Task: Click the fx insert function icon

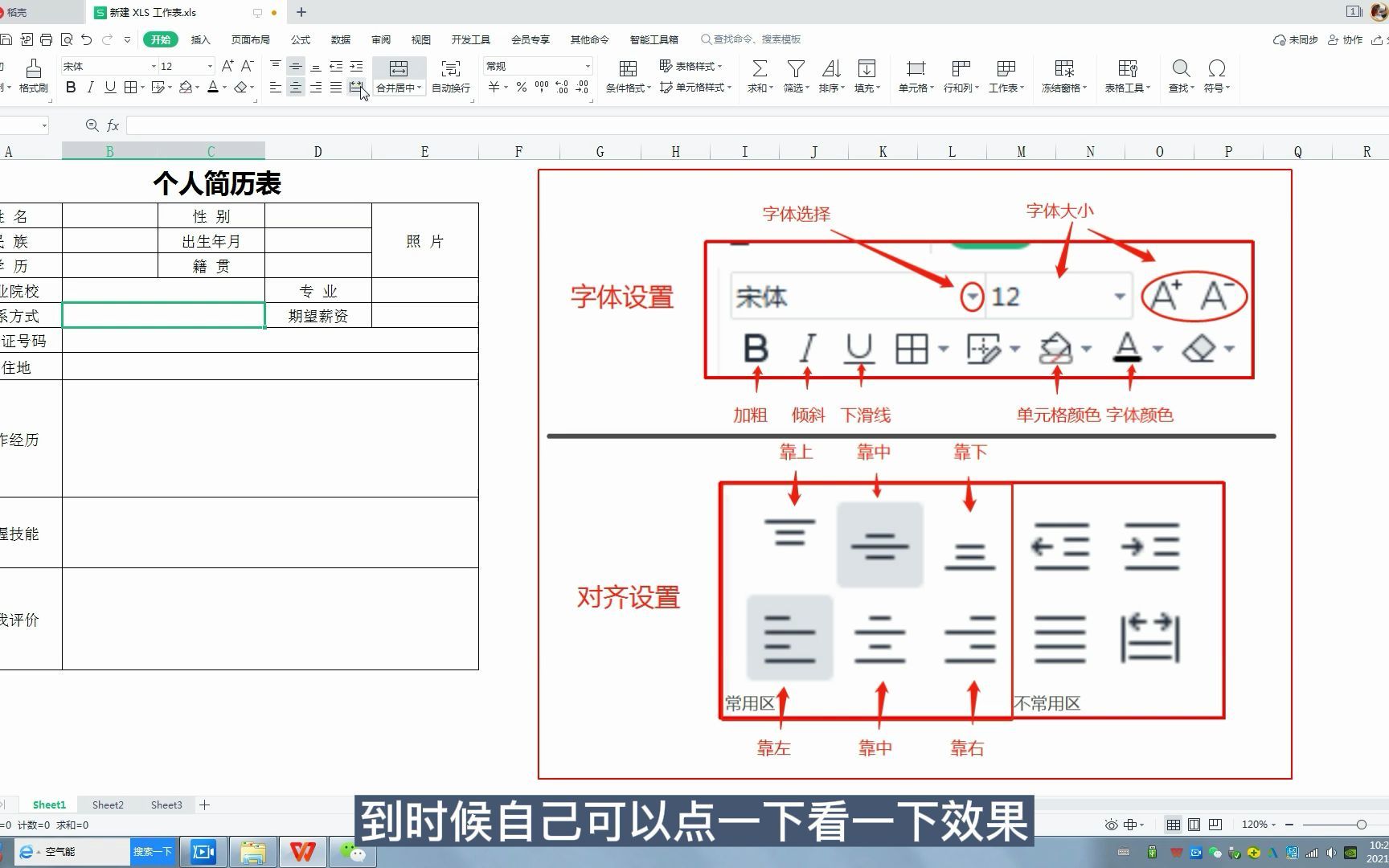Action: tap(113, 125)
